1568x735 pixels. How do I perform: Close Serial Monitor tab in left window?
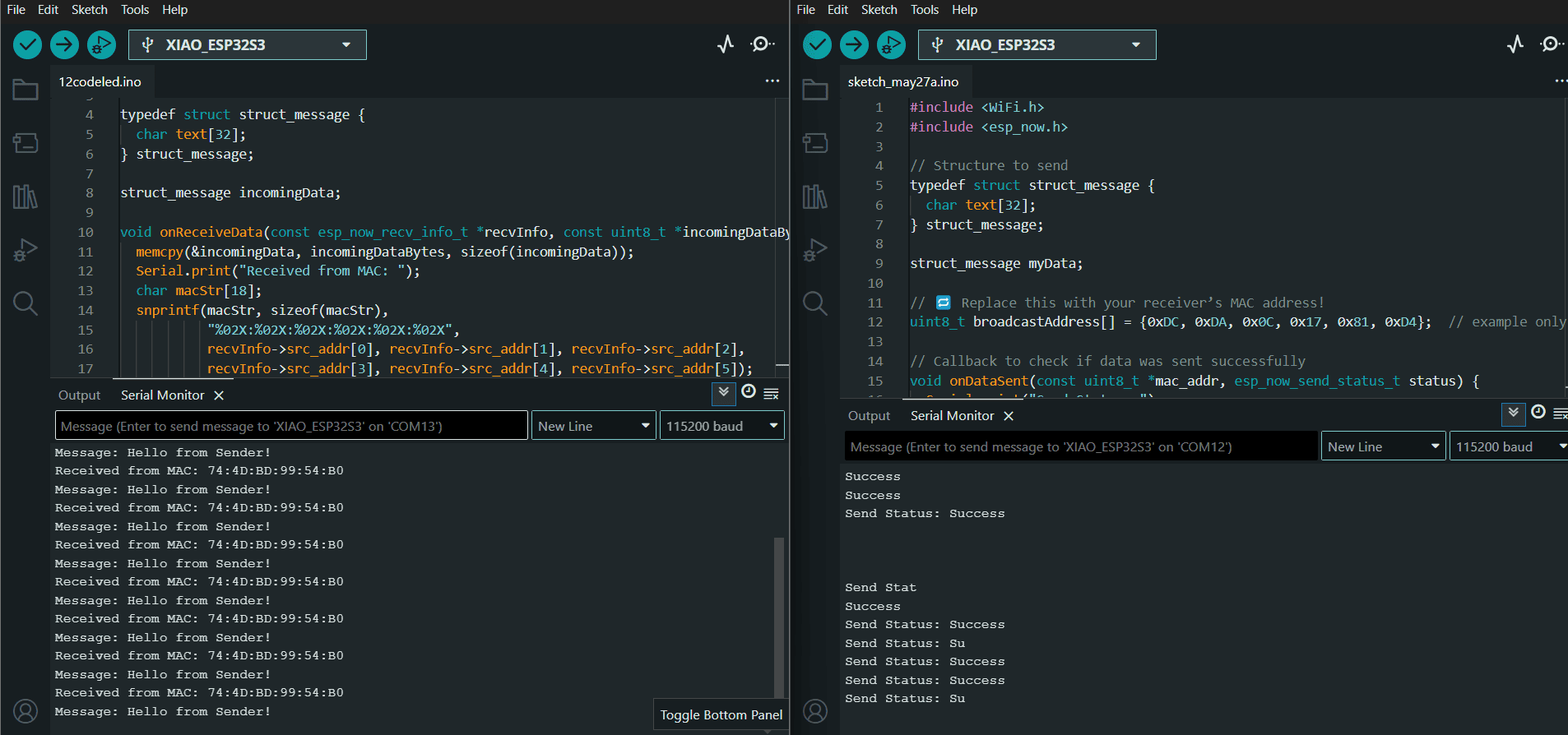coord(219,395)
